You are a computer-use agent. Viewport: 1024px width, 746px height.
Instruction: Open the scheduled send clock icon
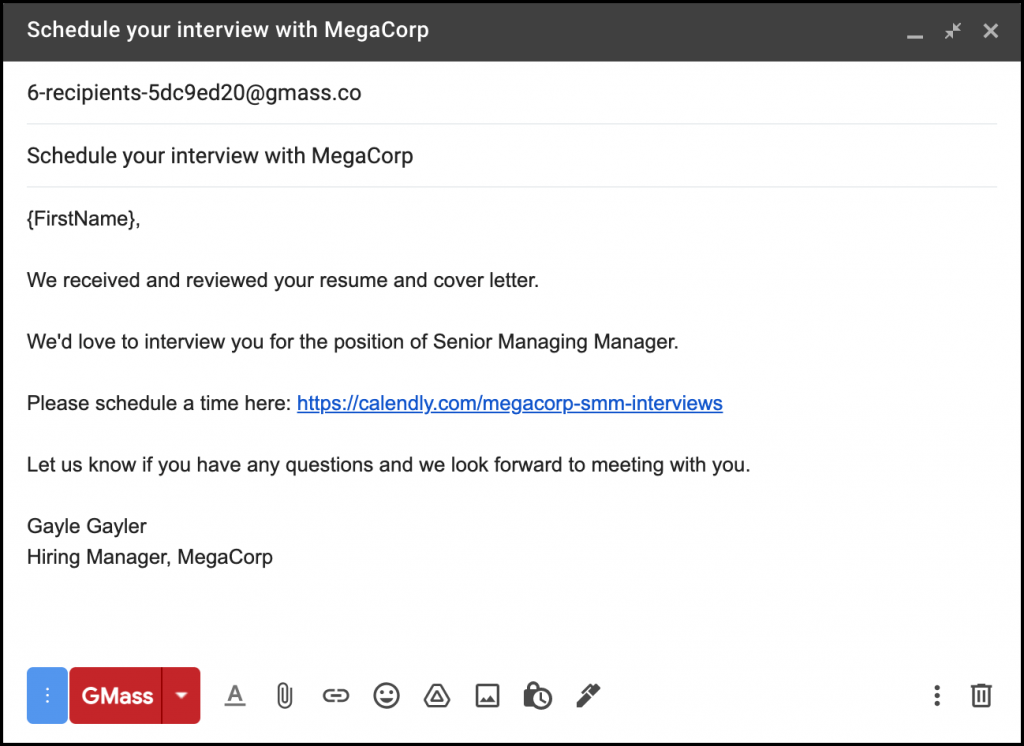pos(537,695)
